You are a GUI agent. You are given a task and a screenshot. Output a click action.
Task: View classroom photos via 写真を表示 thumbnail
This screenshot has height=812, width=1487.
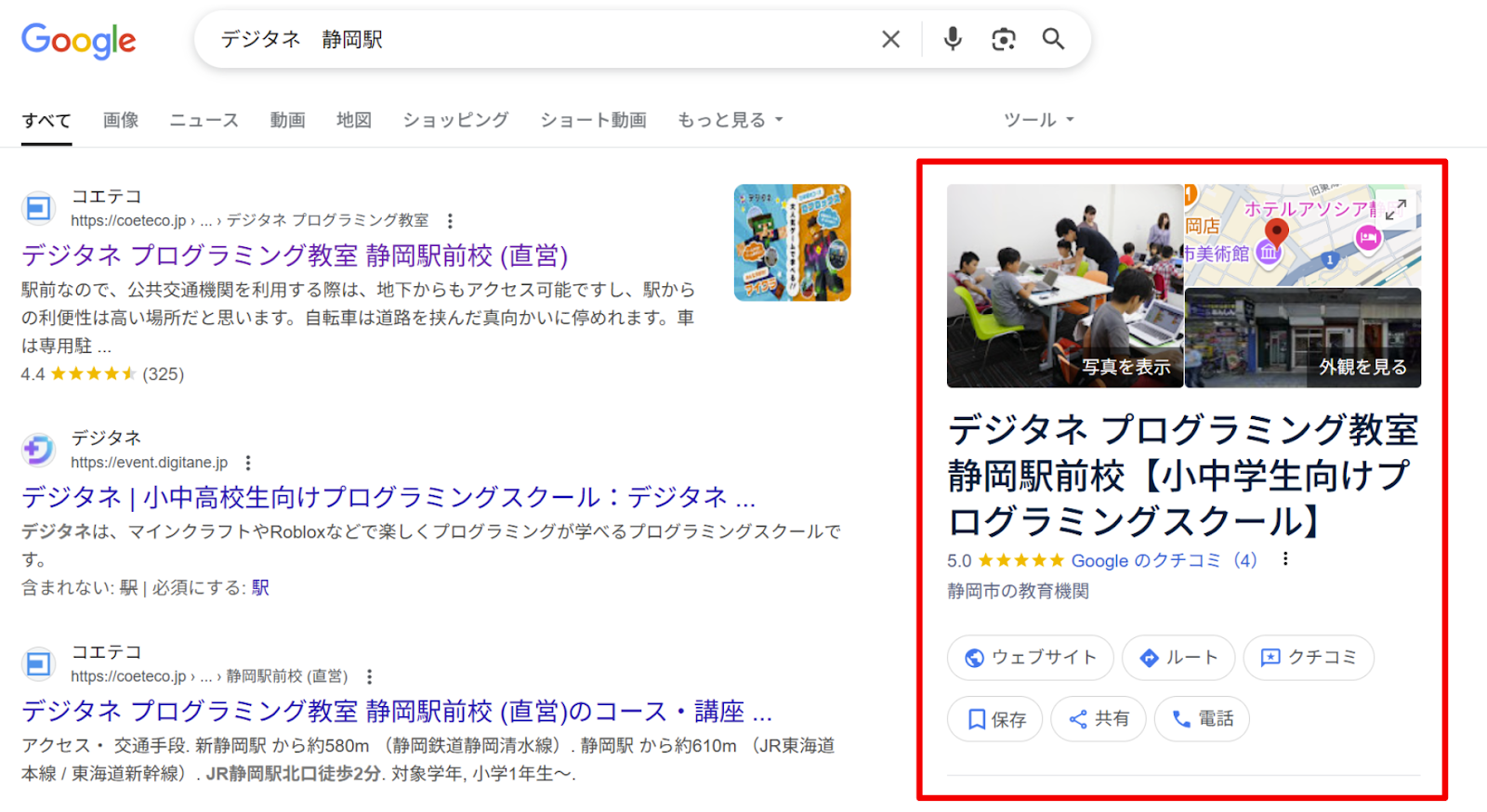pyautogui.click(x=1065, y=286)
